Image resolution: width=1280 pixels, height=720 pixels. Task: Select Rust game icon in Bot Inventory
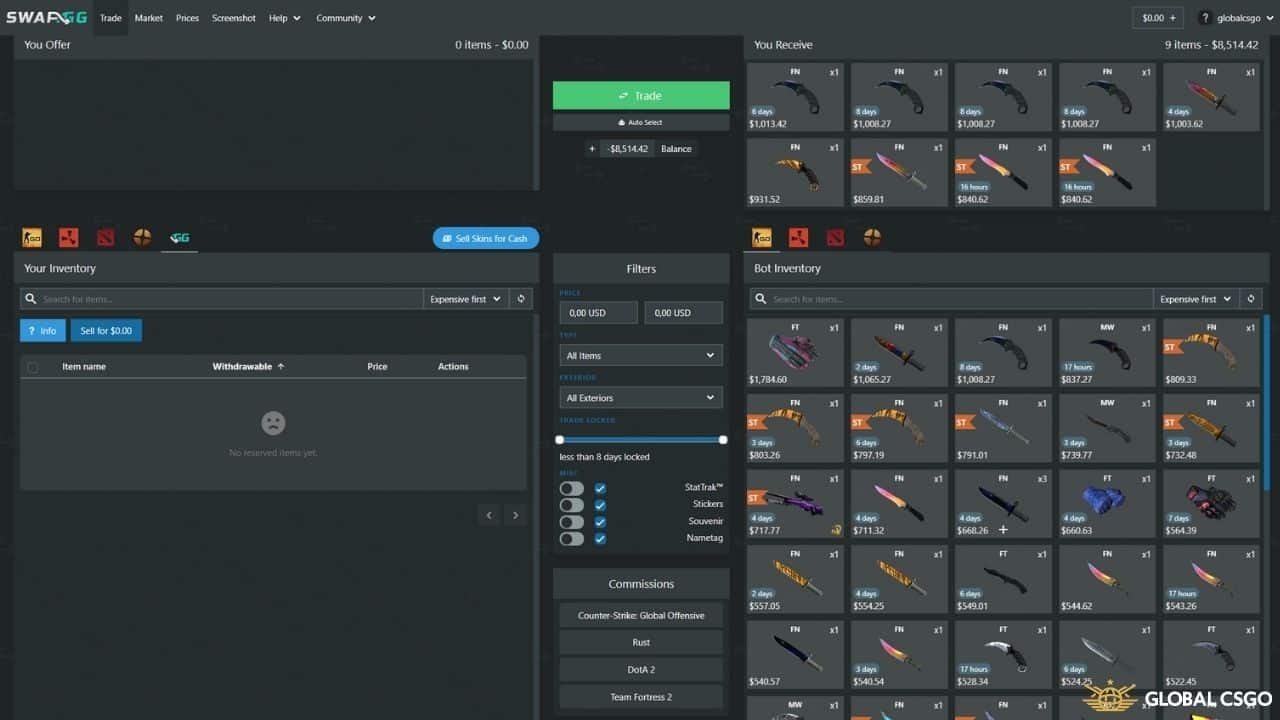click(x=798, y=237)
